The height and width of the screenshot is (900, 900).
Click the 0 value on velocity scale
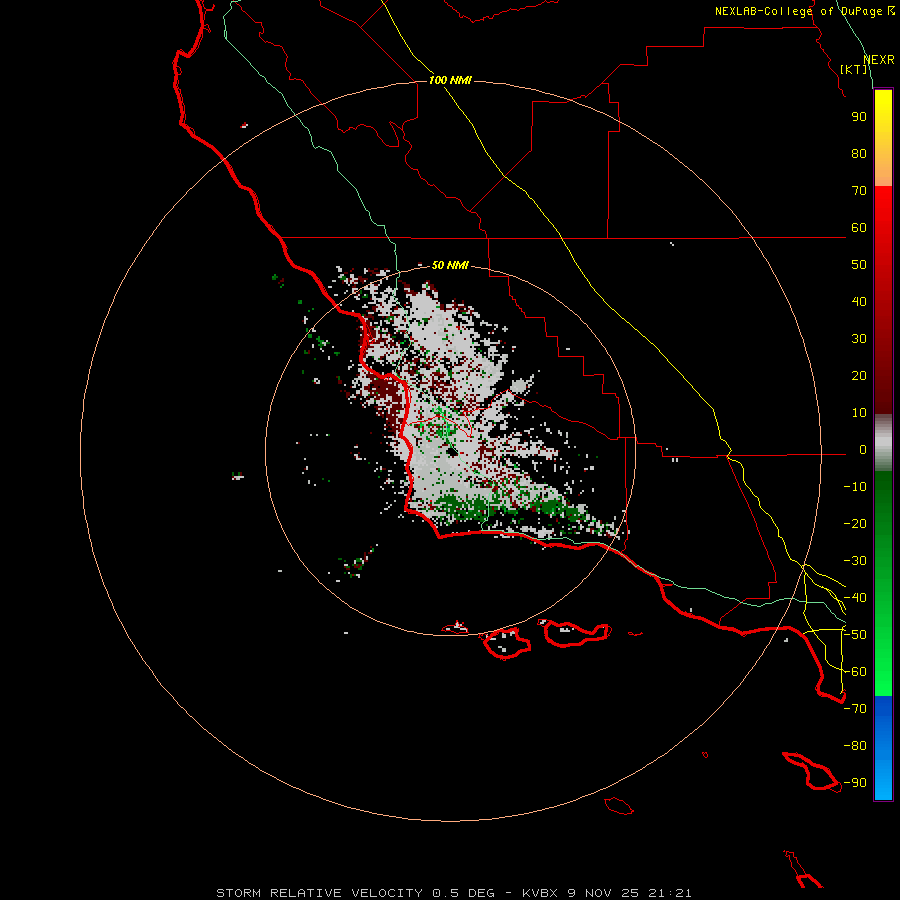tap(863, 450)
